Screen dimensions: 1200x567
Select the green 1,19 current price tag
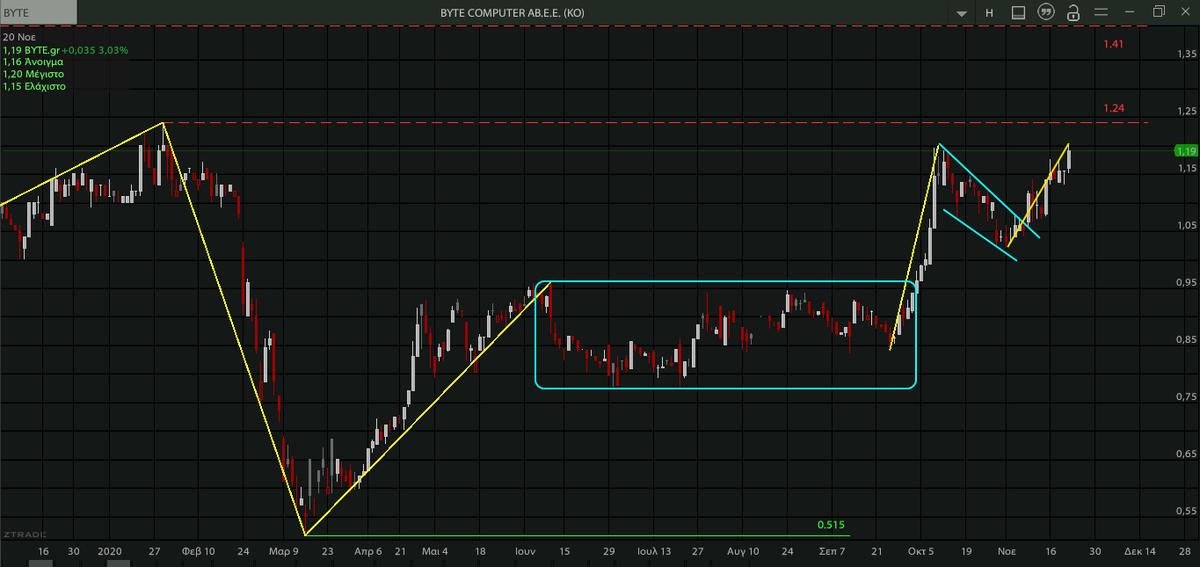[x=1185, y=150]
